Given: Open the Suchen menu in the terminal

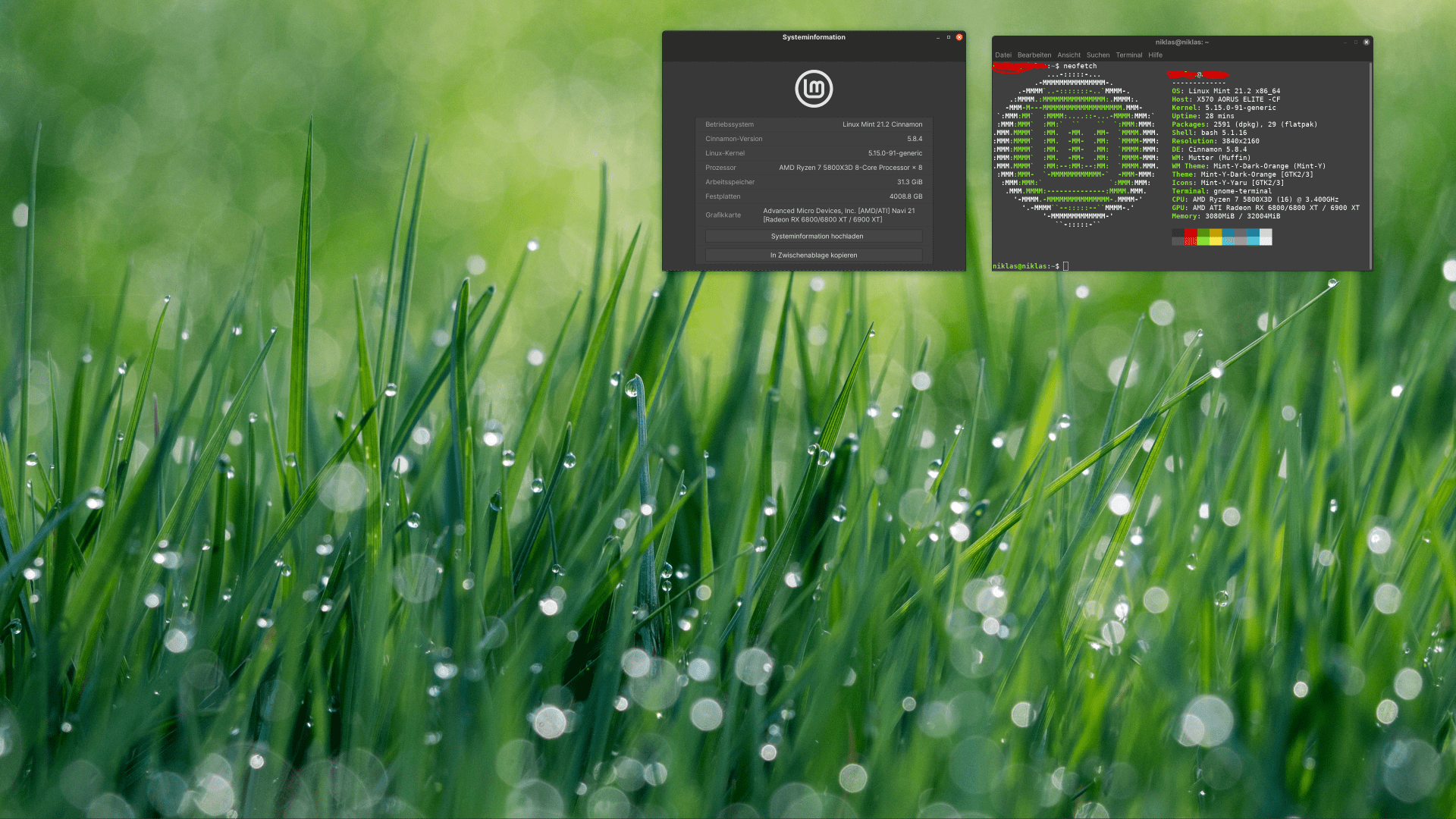Looking at the screenshot, I should pyautogui.click(x=1098, y=55).
